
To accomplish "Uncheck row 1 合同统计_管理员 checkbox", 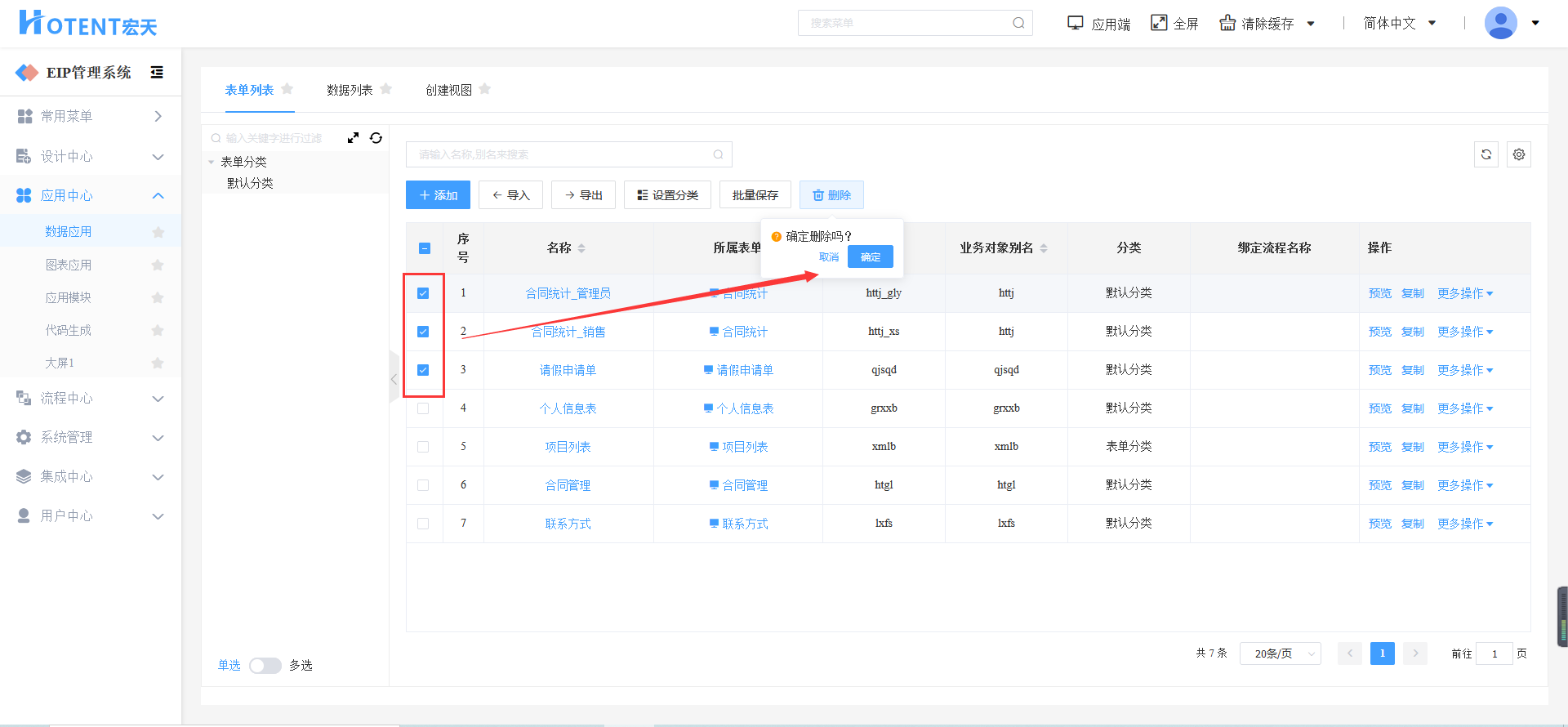I will point(423,293).
